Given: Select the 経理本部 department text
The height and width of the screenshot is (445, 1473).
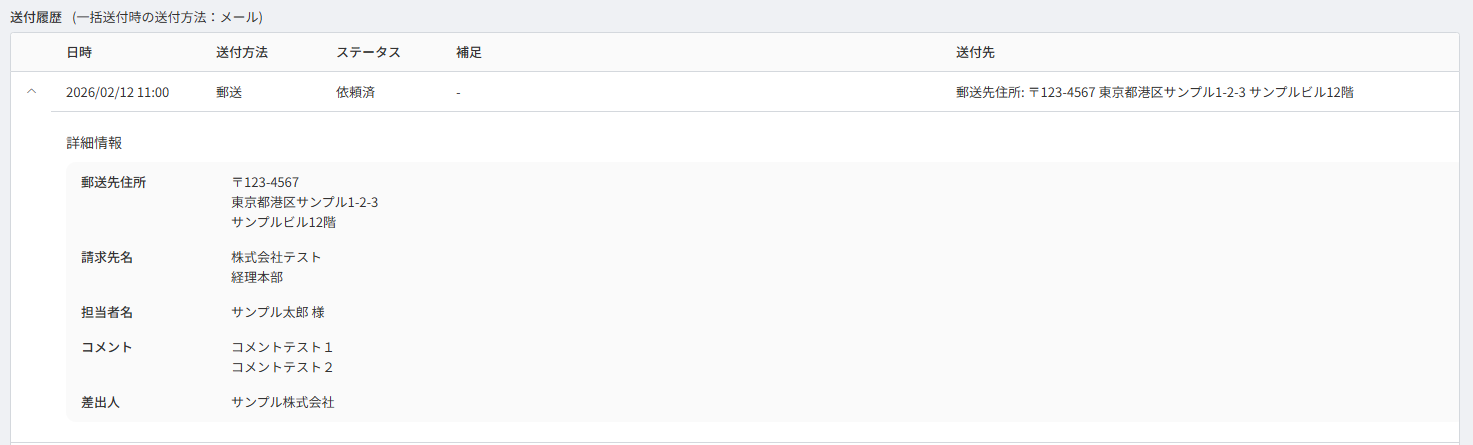Looking at the screenshot, I should click(x=257, y=277).
